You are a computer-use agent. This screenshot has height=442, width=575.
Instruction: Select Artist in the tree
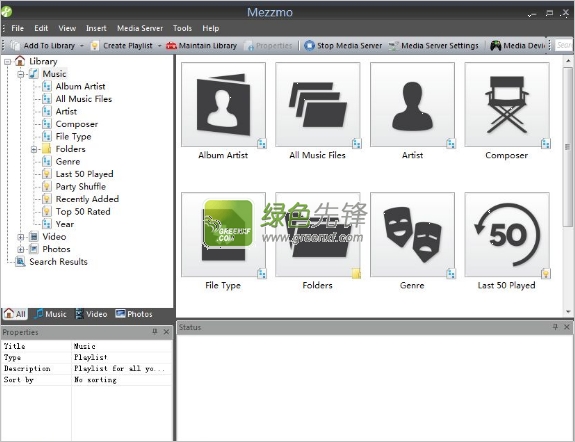(66, 111)
